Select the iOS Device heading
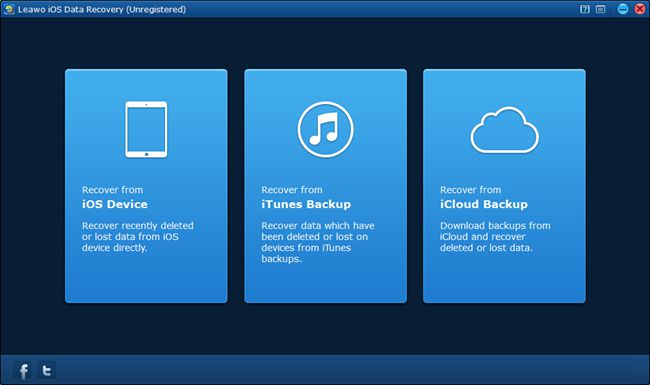This screenshot has width=650, height=385. 115,204
